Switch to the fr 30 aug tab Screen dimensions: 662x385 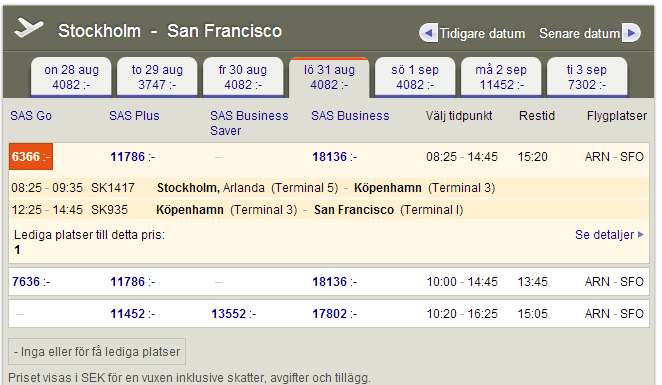point(243,77)
